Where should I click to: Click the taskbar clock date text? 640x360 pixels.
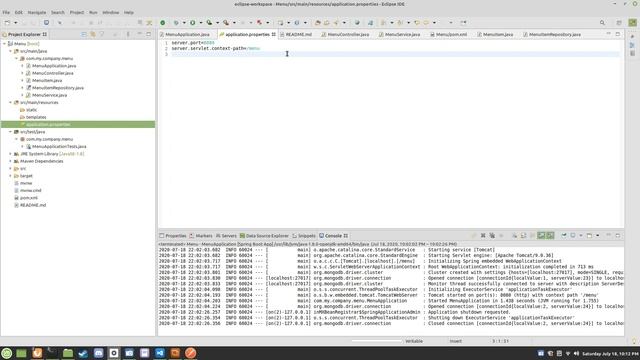[610, 353]
